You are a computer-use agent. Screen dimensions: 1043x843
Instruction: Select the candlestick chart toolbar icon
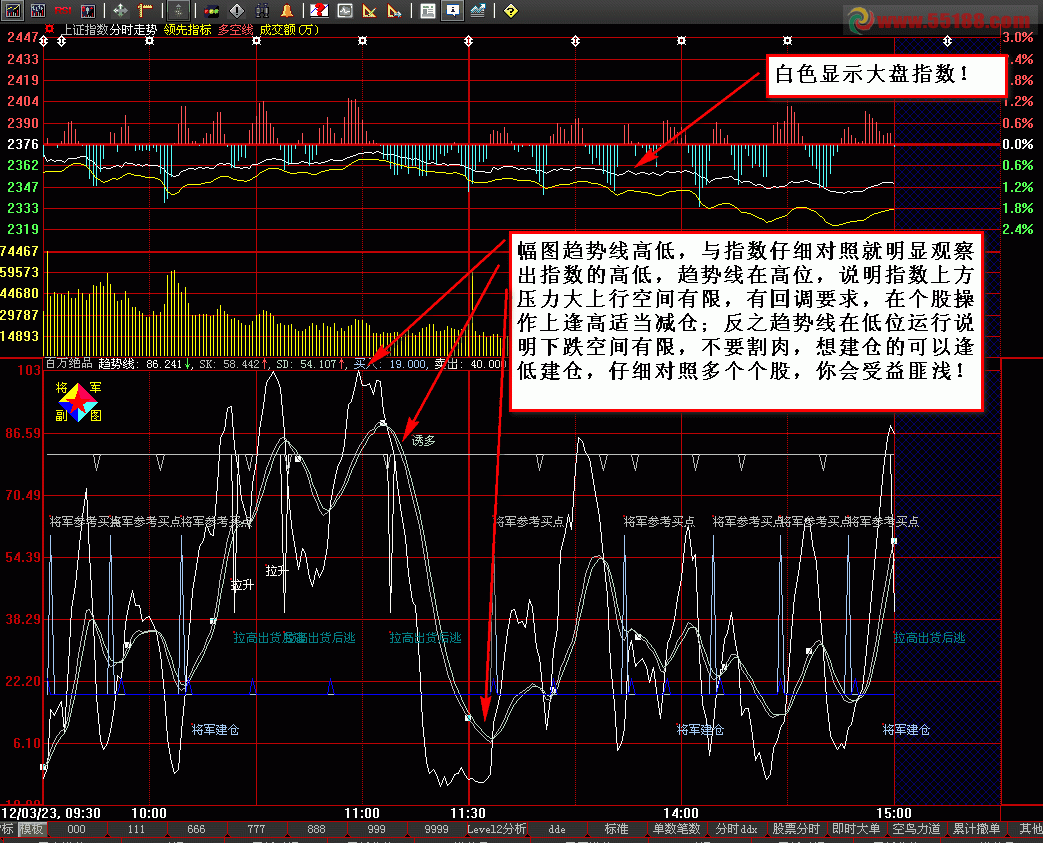click(x=38, y=10)
